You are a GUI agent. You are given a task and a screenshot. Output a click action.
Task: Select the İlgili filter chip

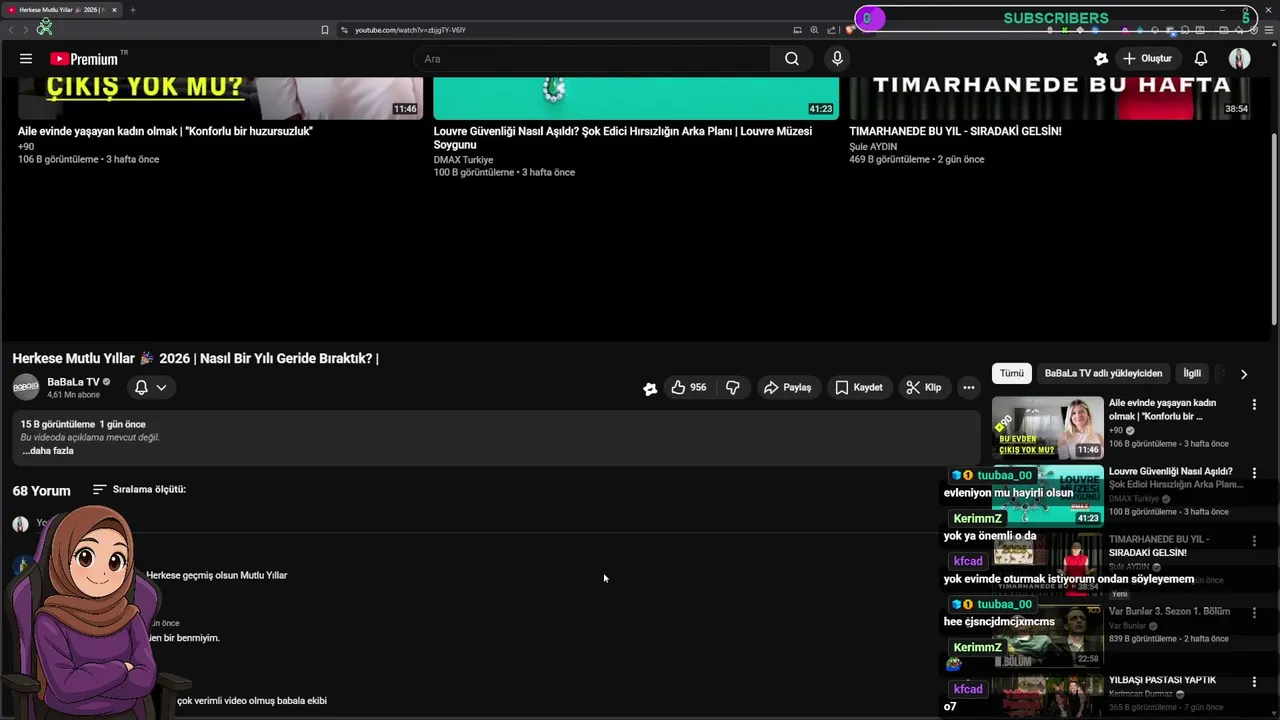coord(1192,373)
